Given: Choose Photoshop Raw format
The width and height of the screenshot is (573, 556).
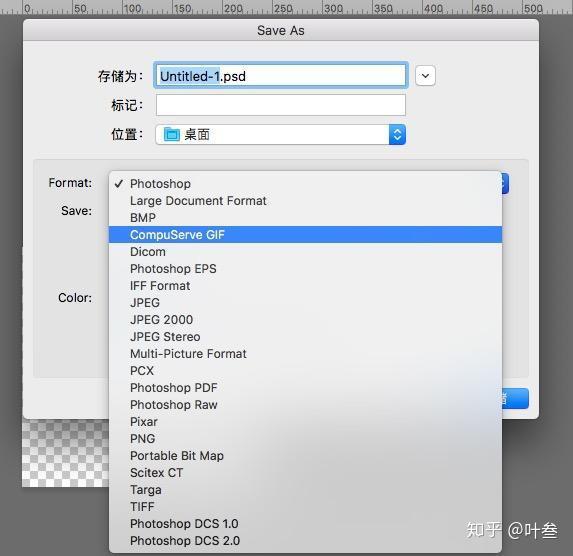Looking at the screenshot, I should (305, 405).
